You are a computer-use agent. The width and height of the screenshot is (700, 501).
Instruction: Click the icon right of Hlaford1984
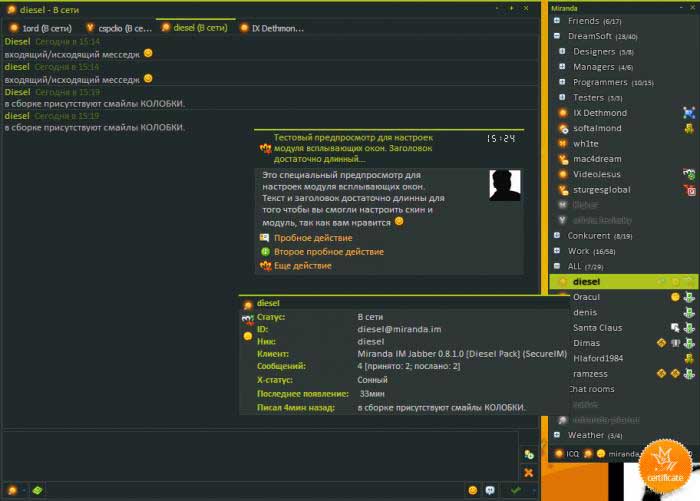(x=689, y=358)
